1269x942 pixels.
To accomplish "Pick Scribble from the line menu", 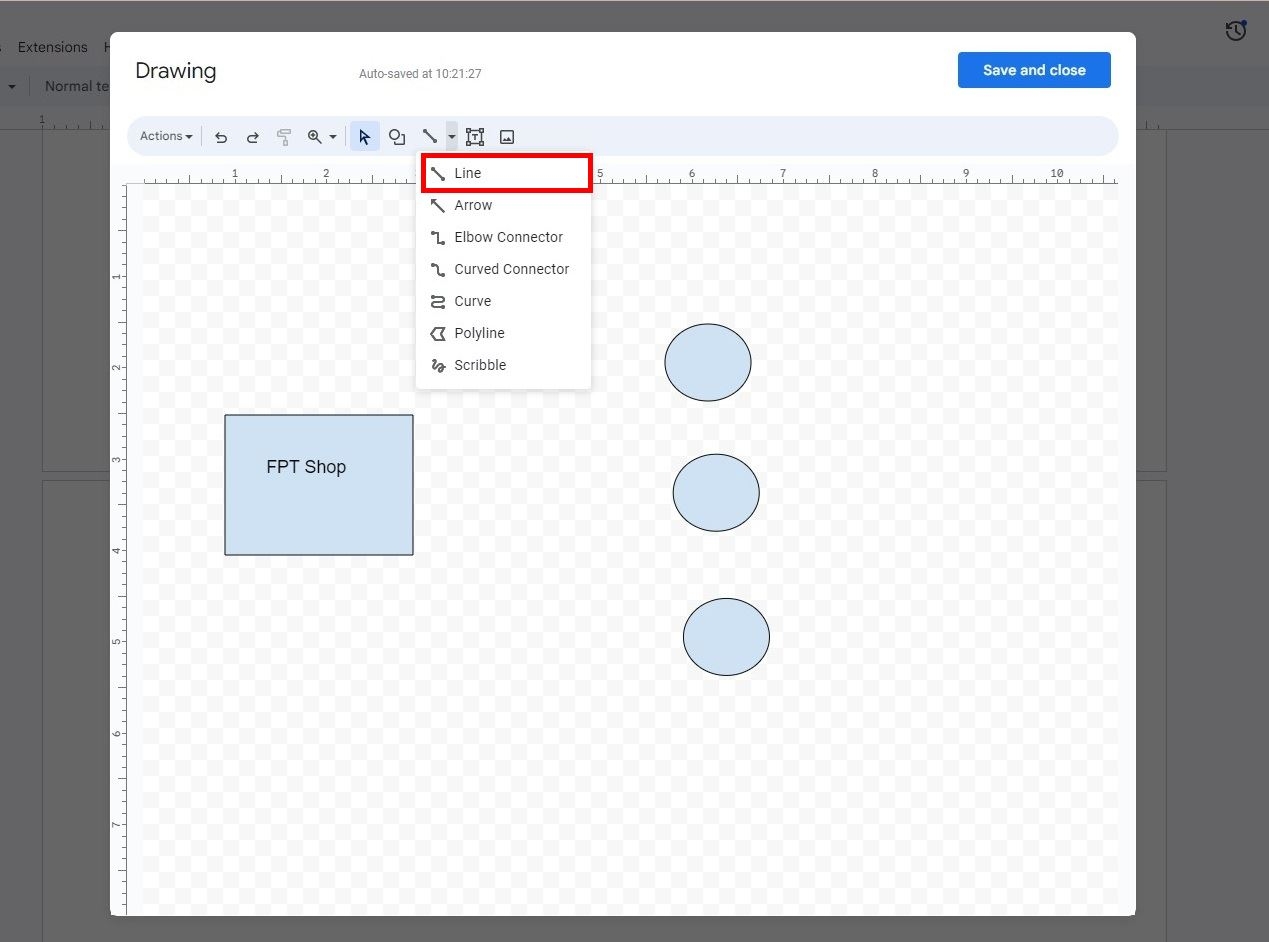I will click(x=480, y=365).
